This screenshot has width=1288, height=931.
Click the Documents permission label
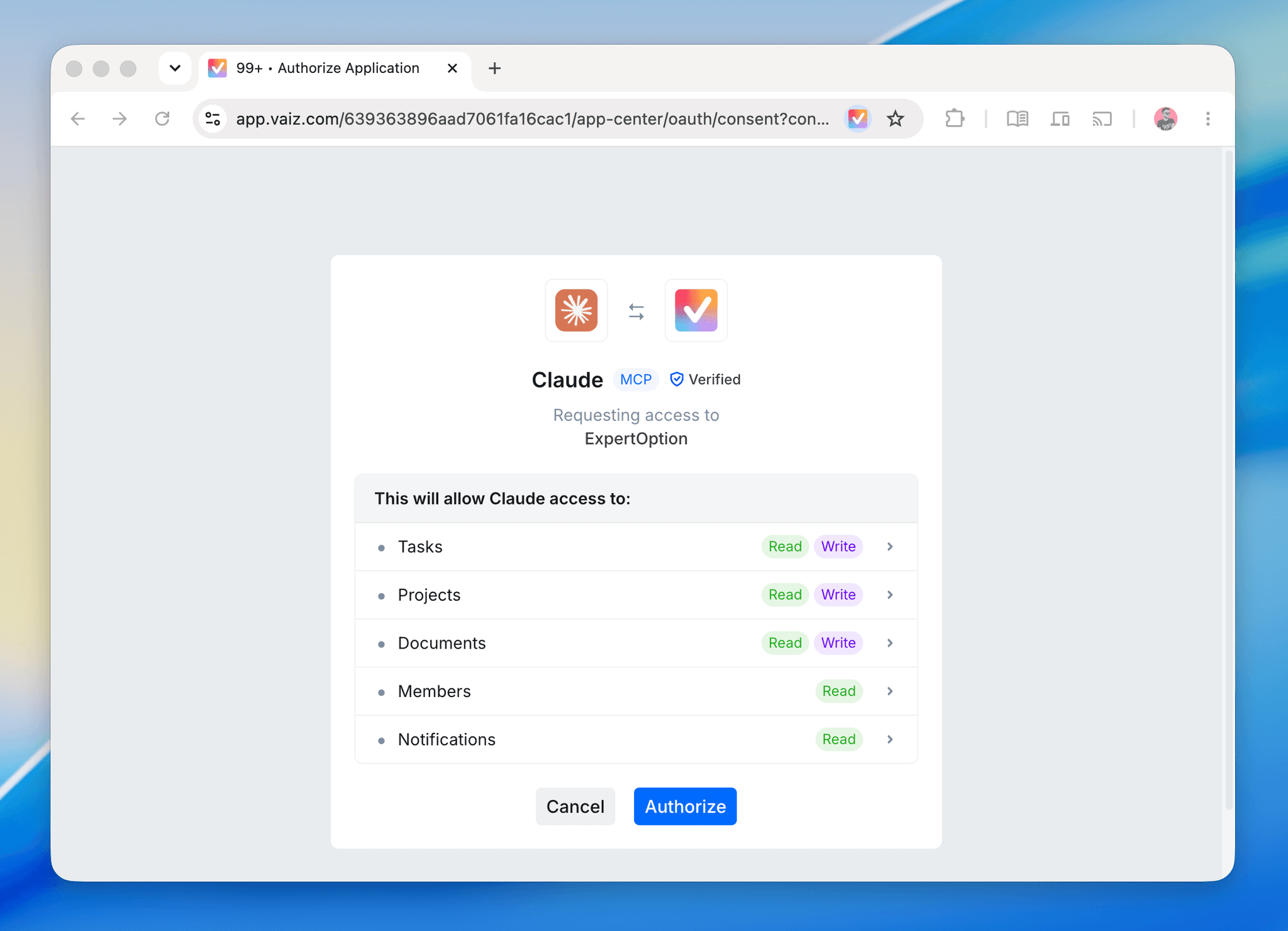[x=441, y=643]
